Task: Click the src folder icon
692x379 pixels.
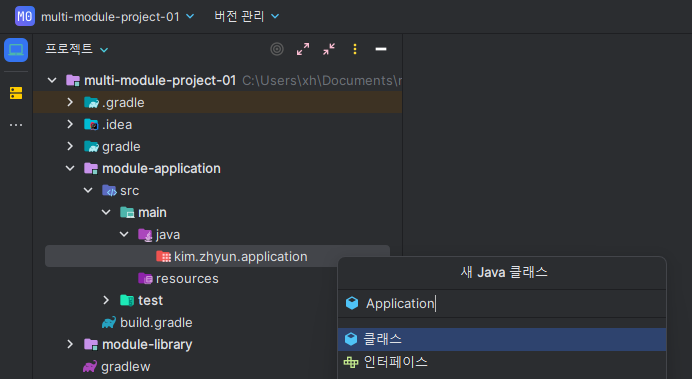Action: point(109,191)
